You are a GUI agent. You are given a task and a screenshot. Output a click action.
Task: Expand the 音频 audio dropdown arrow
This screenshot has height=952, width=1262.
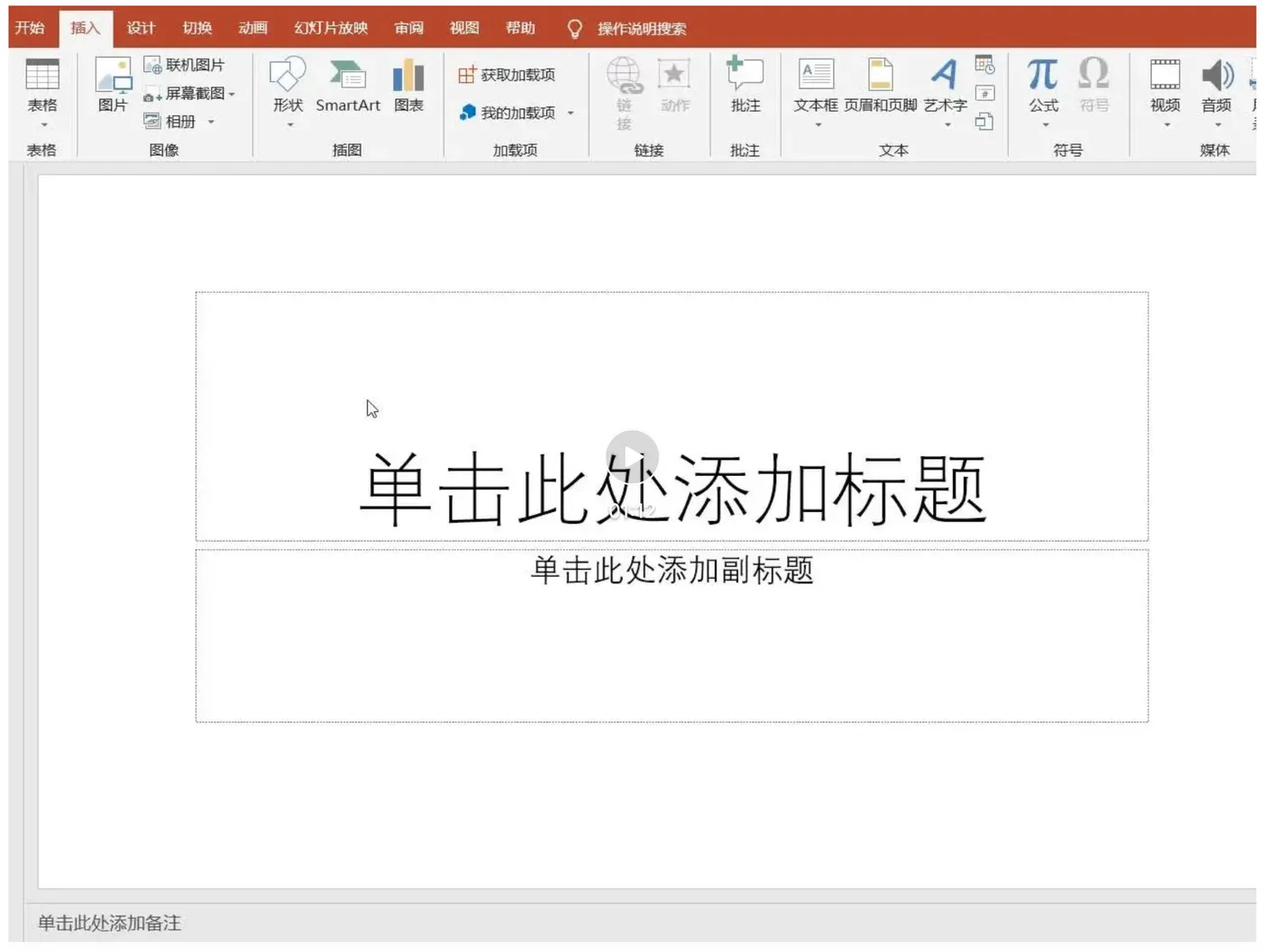(x=1218, y=125)
